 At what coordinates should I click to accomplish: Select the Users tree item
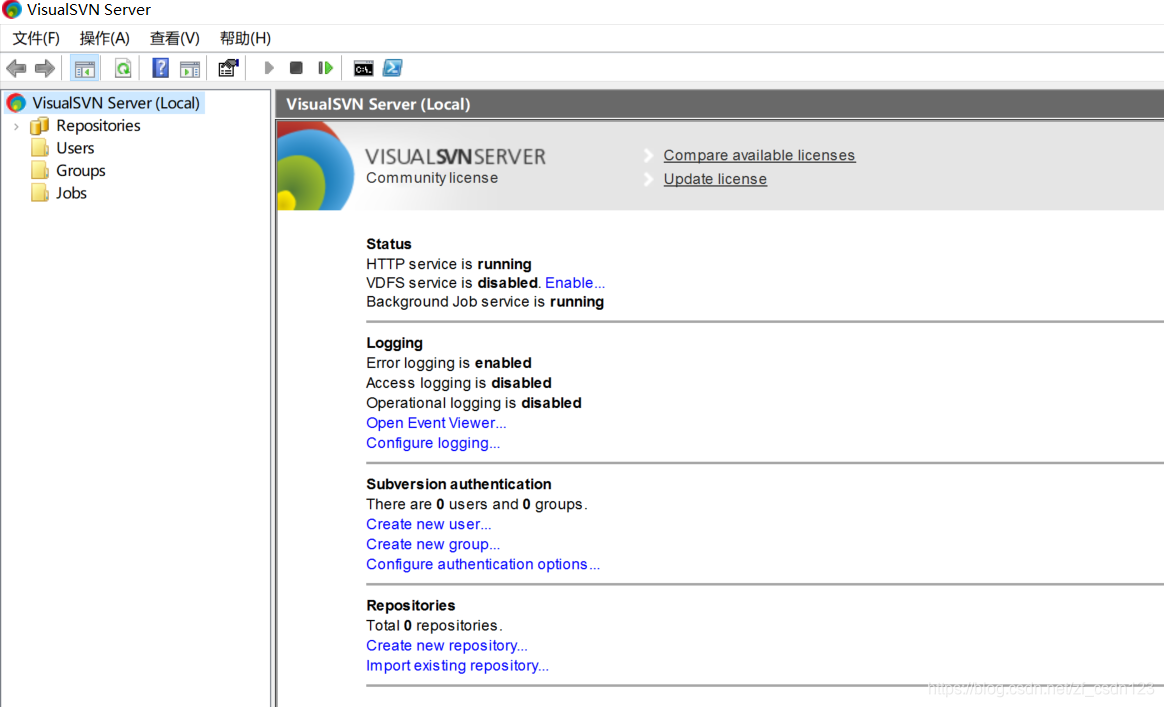(75, 148)
